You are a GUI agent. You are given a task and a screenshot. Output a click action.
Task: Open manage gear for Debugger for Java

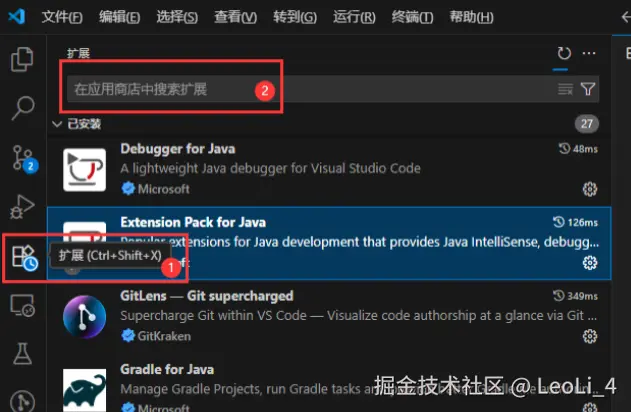pos(590,189)
